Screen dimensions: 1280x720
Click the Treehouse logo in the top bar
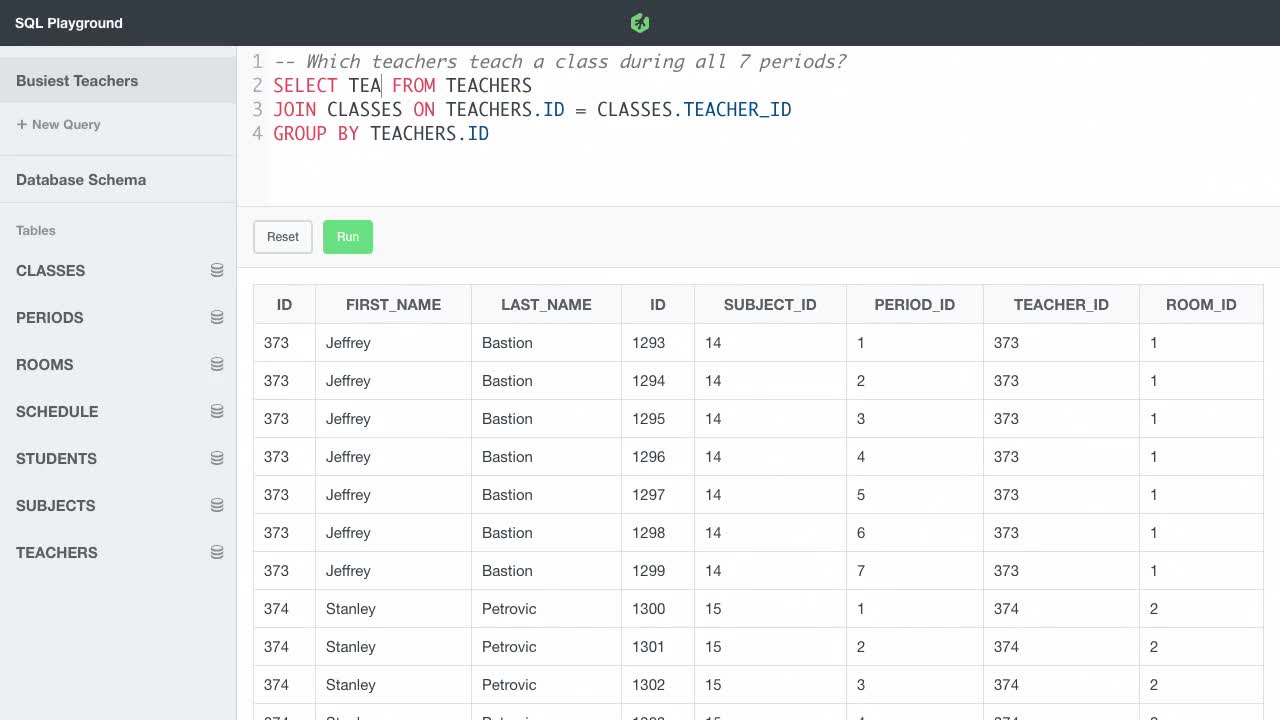639,22
